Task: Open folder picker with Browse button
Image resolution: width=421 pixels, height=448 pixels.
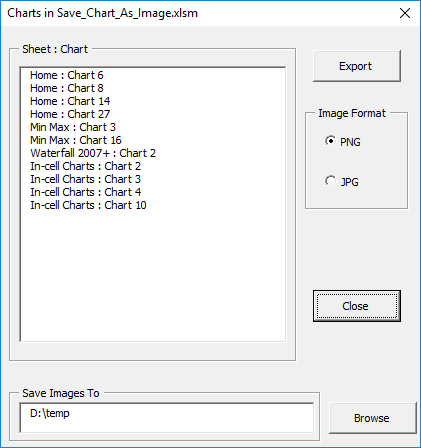Action: pyautogui.click(x=373, y=418)
